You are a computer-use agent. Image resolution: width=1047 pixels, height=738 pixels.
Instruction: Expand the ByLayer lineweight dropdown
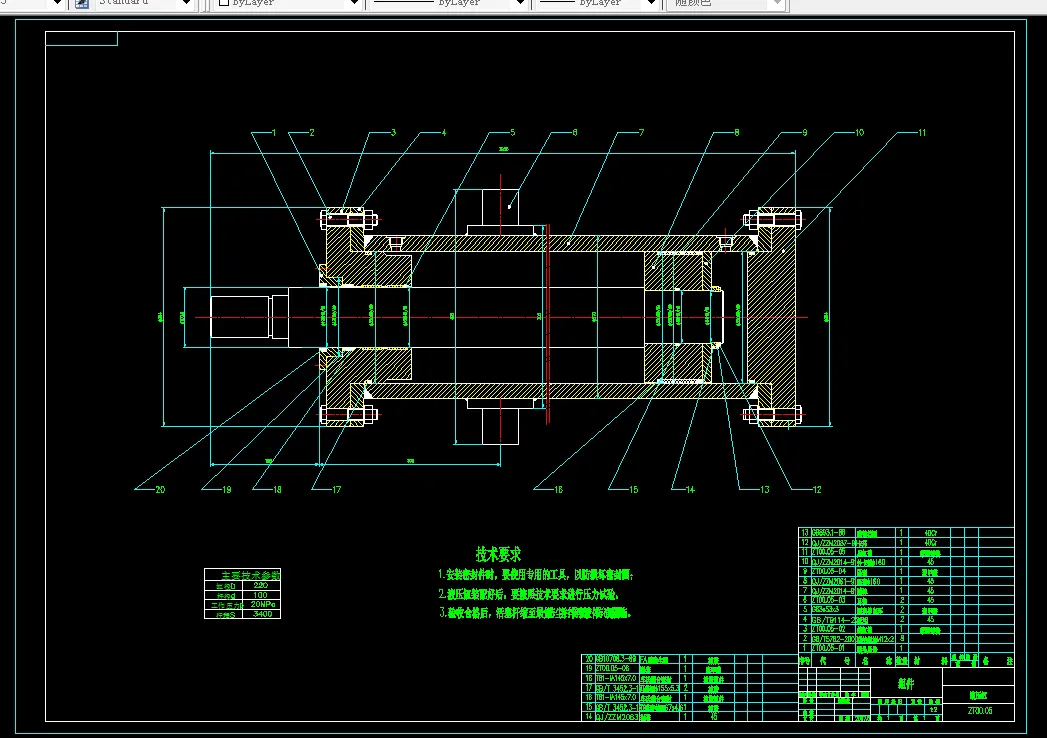(651, 3)
